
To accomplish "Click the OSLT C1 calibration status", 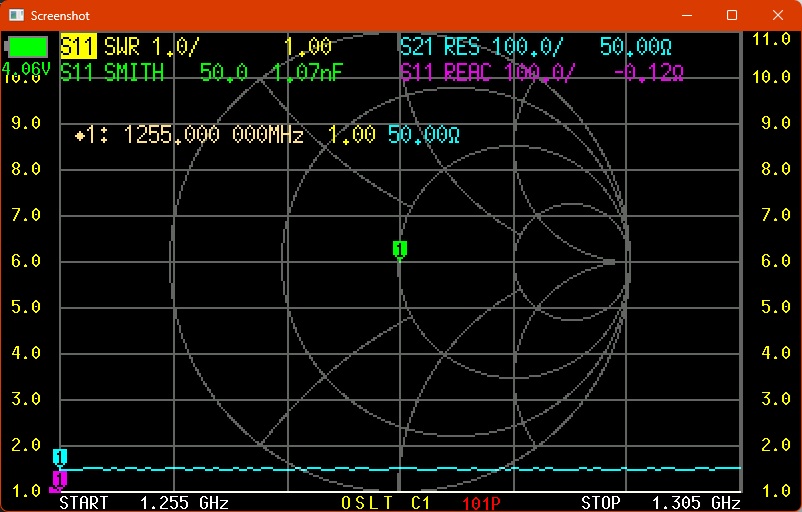I will [x=386, y=502].
